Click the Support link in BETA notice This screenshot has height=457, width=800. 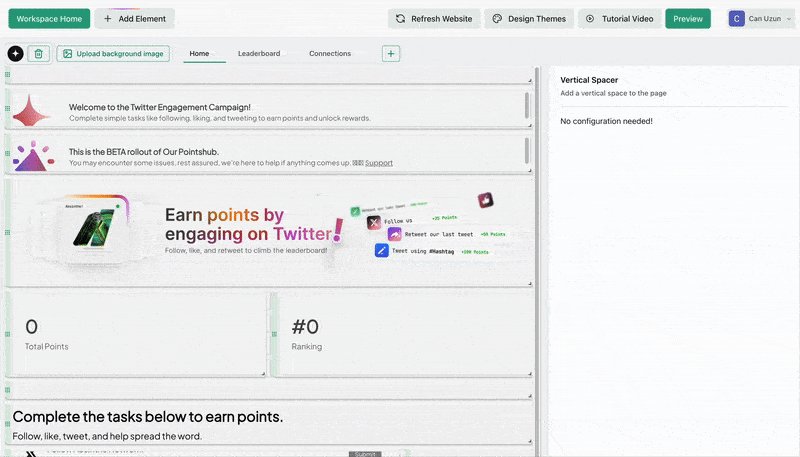click(379, 163)
